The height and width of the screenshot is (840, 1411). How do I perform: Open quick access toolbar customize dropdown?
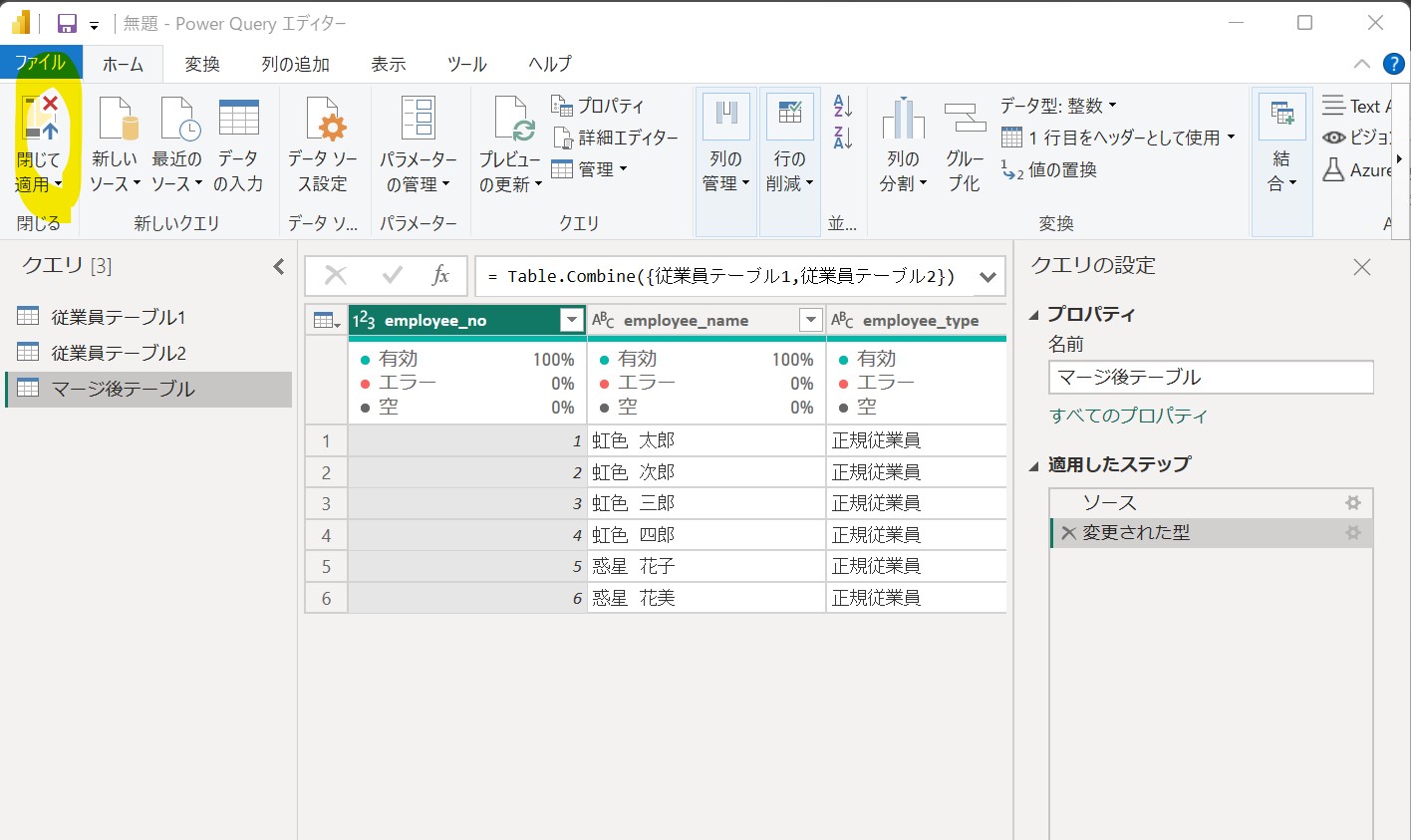(x=94, y=26)
